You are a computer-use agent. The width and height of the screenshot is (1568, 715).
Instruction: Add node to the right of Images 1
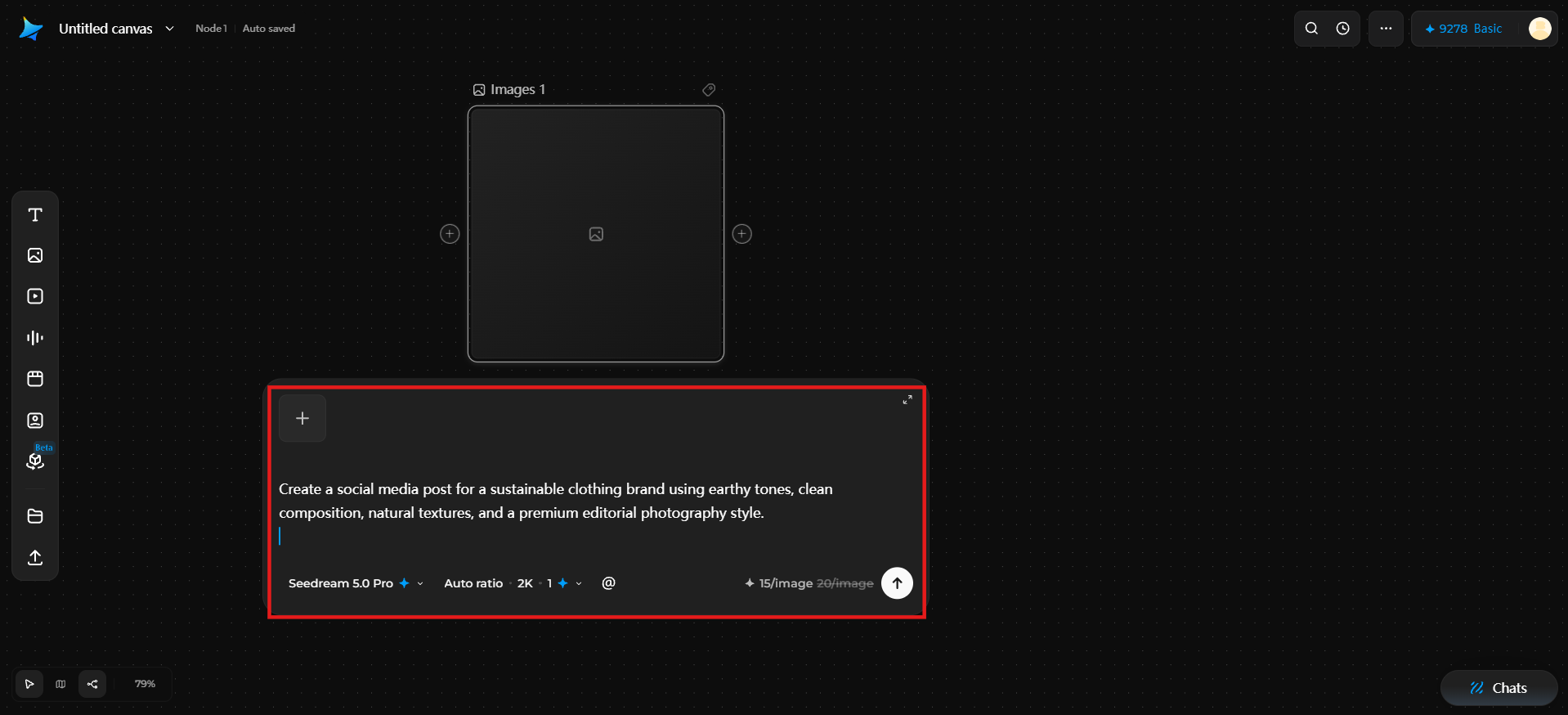(741, 234)
